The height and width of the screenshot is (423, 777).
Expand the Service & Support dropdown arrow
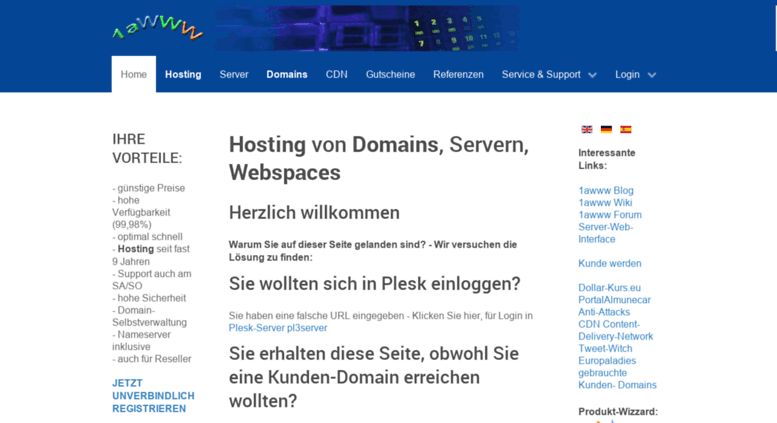pyautogui.click(x=593, y=75)
